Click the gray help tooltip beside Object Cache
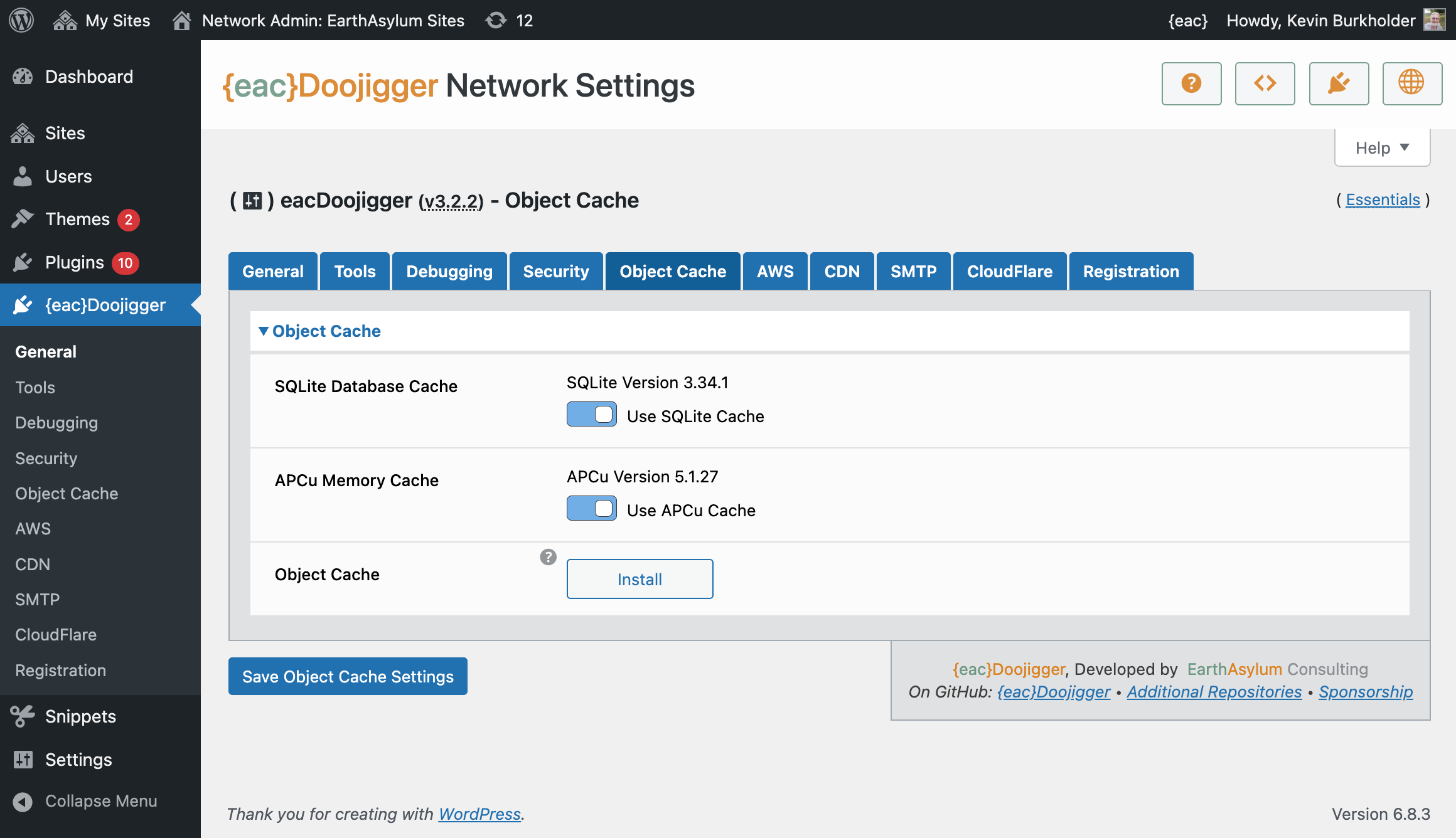Image resolution: width=1456 pixels, height=838 pixels. (548, 557)
